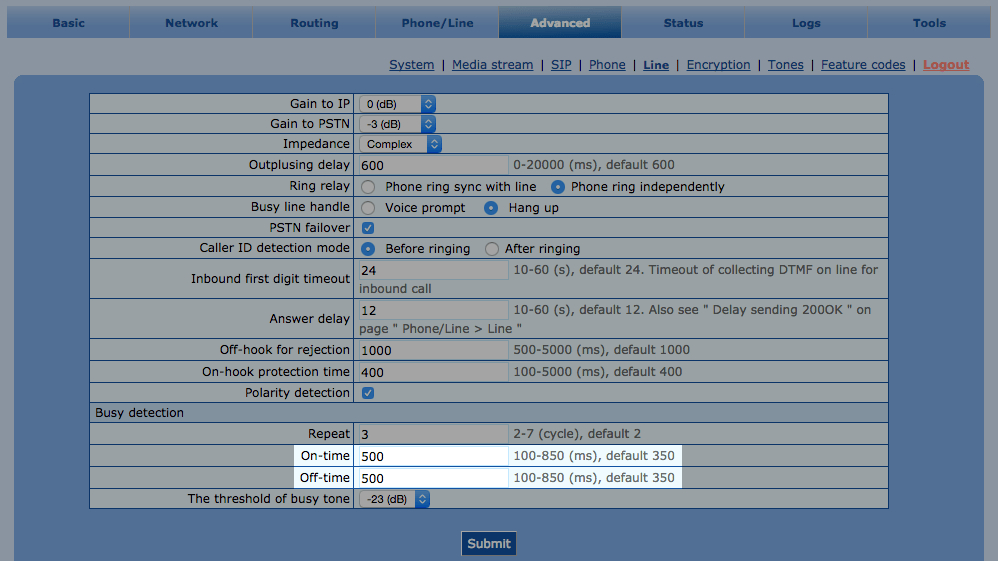
Task: Go to Media stream settings
Action: coord(493,65)
